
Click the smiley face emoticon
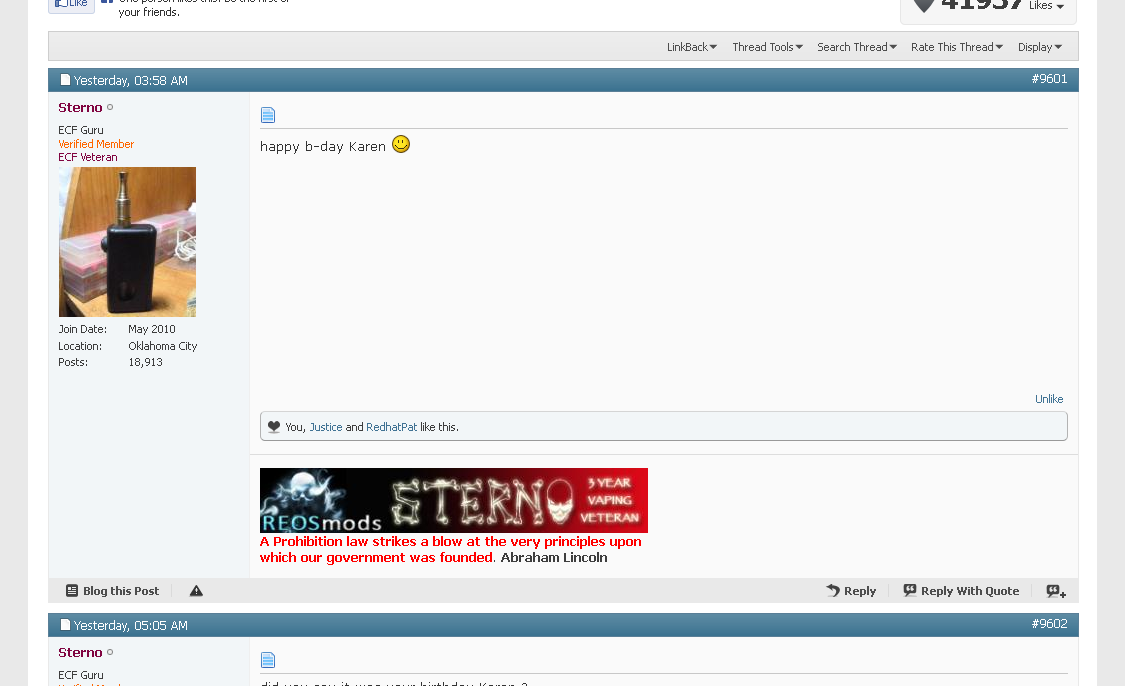click(x=401, y=144)
